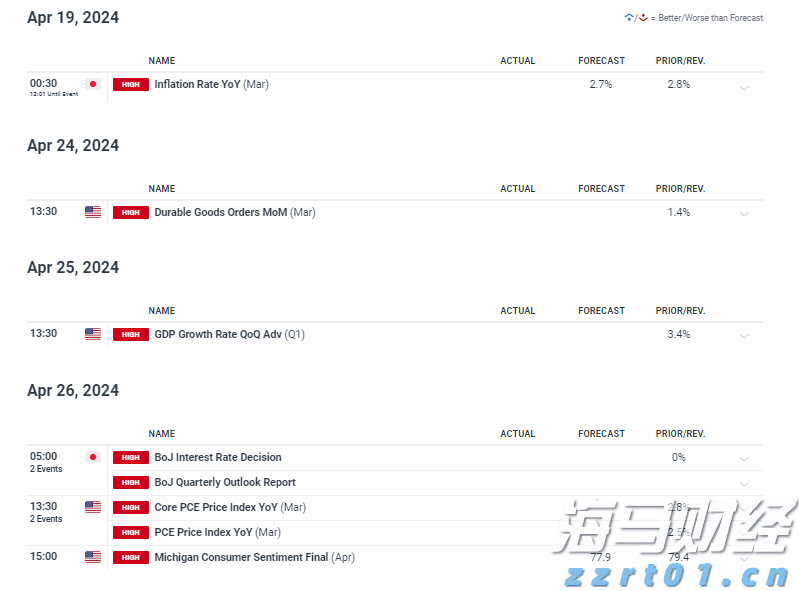The height and width of the screenshot is (591, 799).
Task: Click US flag beside Michigan Consumer Sentiment
Action: [x=93, y=557]
